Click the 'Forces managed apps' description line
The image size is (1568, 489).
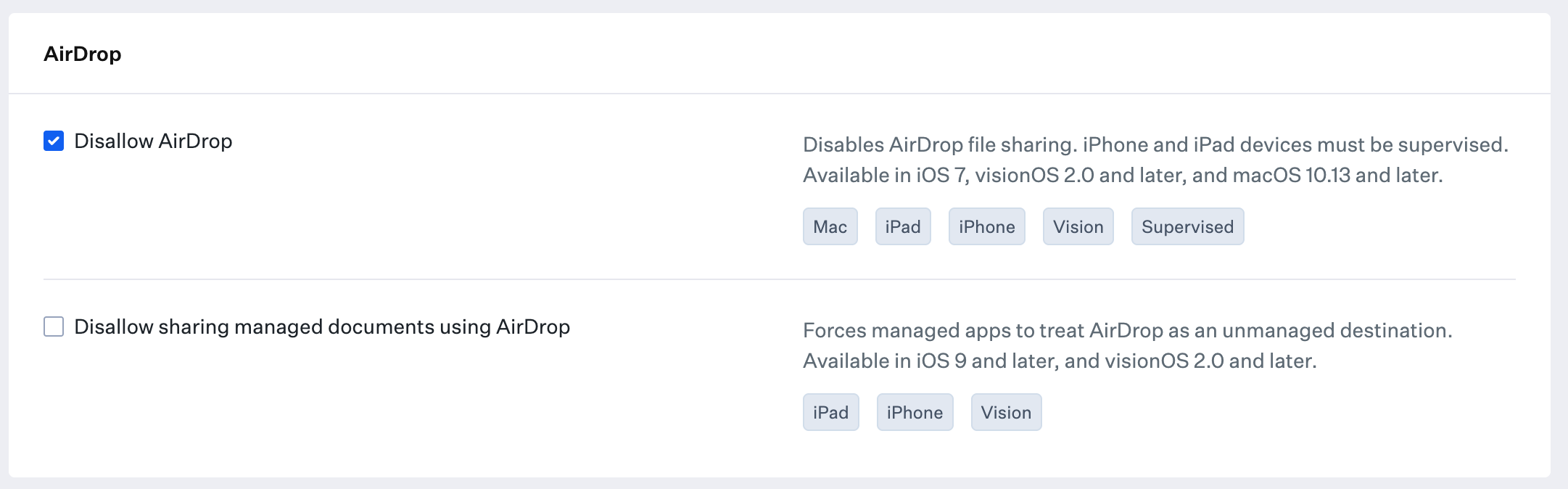coord(1127,330)
